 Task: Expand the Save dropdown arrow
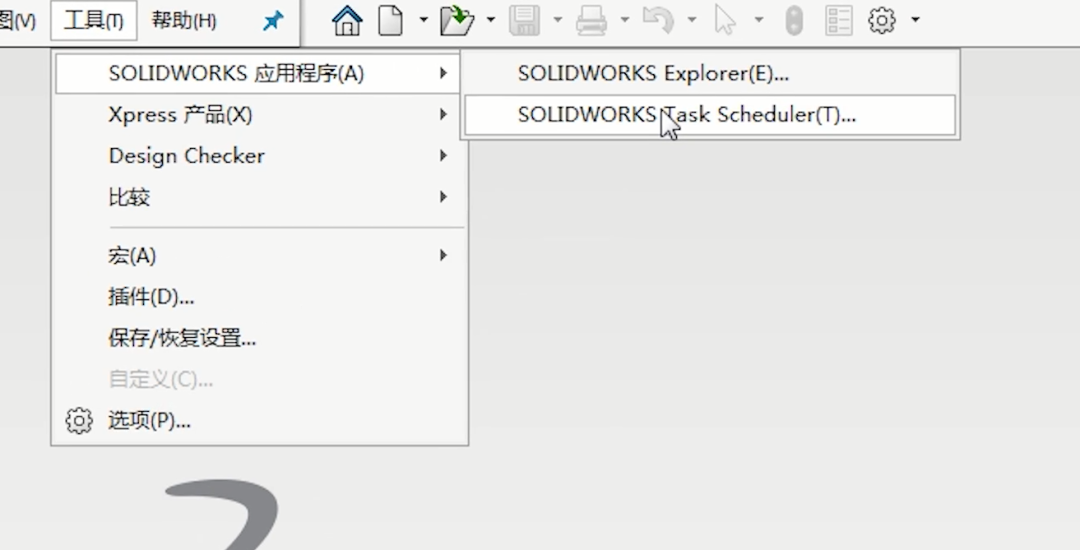coord(557,20)
